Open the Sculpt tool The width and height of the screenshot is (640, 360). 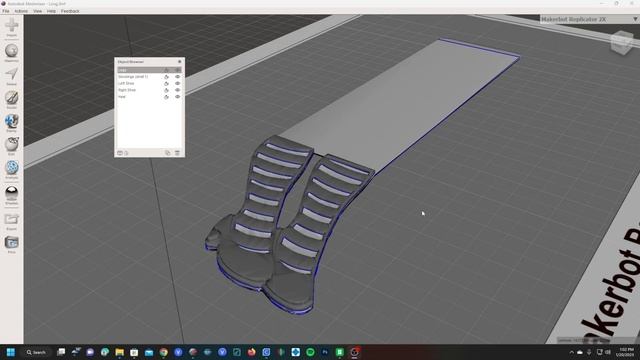(x=11, y=99)
